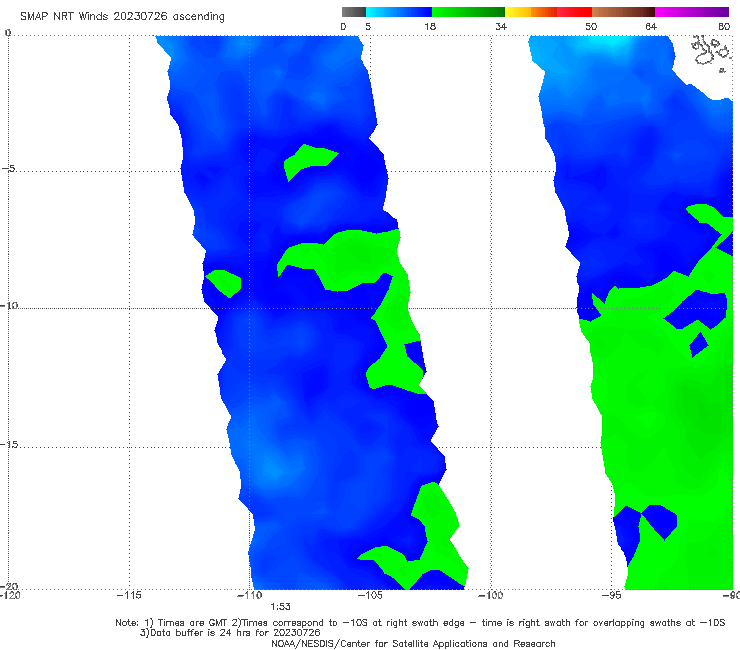This screenshot has height=650, width=740.
Task: Click the color bar value label "18"
Action: (430, 26)
